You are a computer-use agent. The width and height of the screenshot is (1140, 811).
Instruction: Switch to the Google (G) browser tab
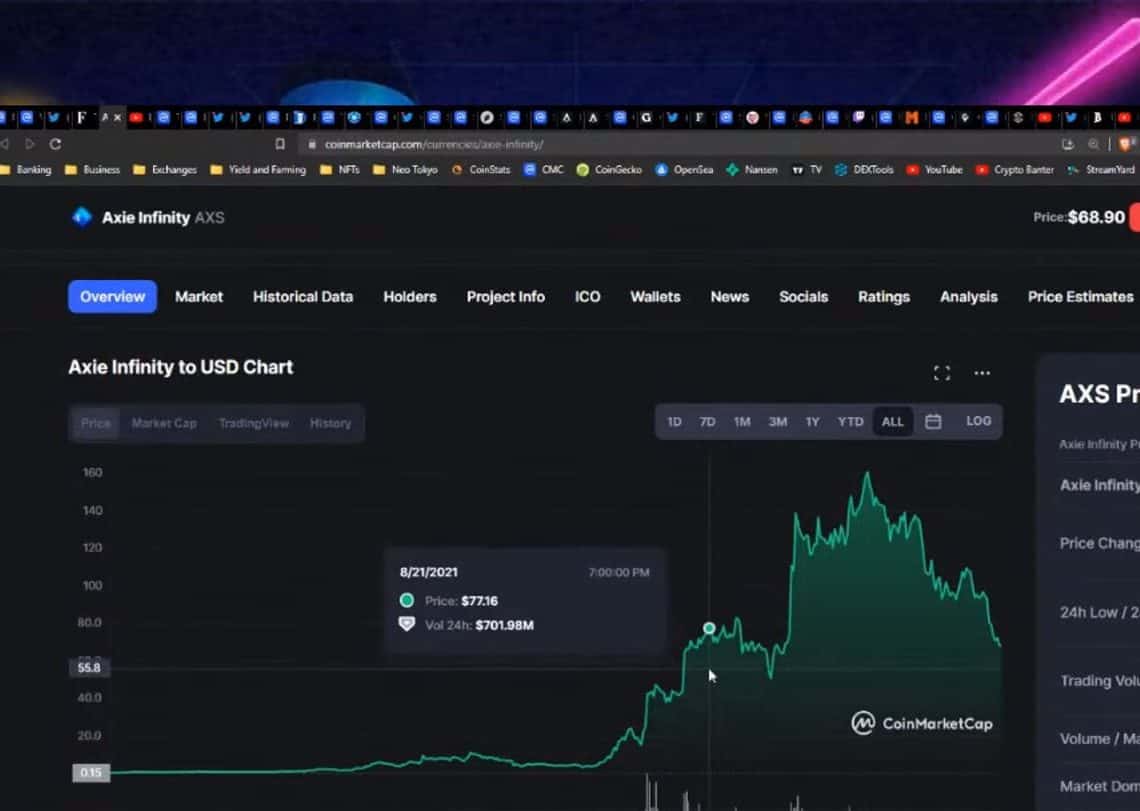(x=646, y=117)
